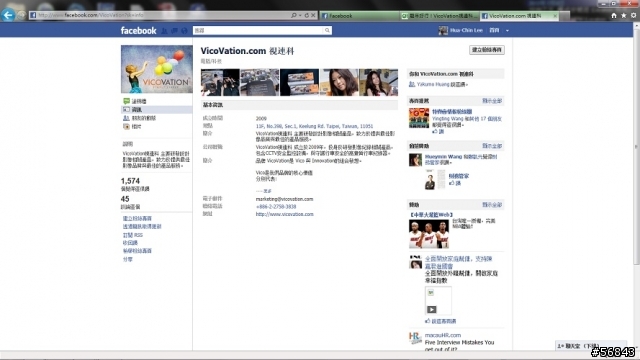The image size is (640, 360).
Task: Open the second photo thumbnail in the strip
Action: [260, 82]
